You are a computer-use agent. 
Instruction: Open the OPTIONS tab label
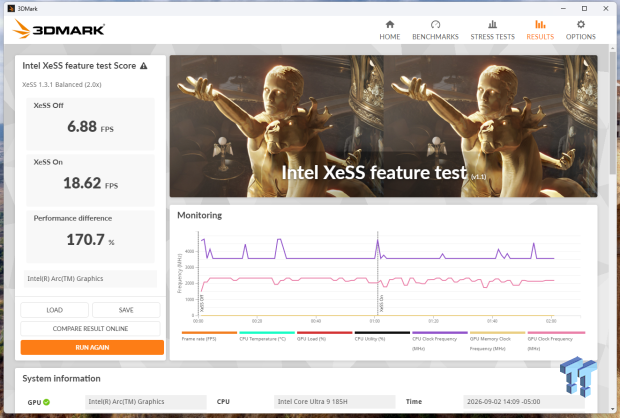coord(580,37)
